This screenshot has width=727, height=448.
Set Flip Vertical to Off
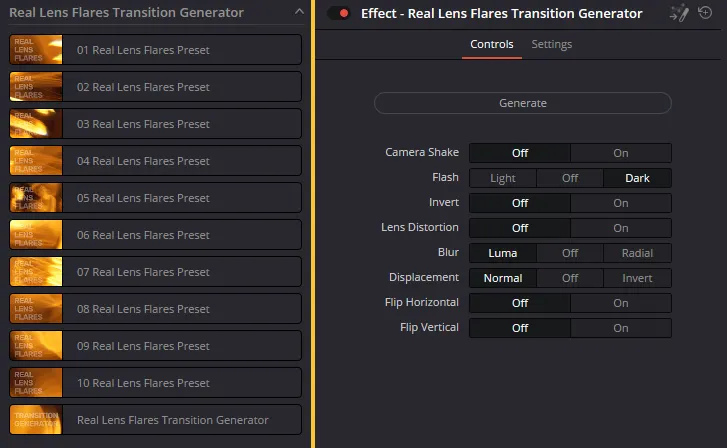(x=520, y=328)
